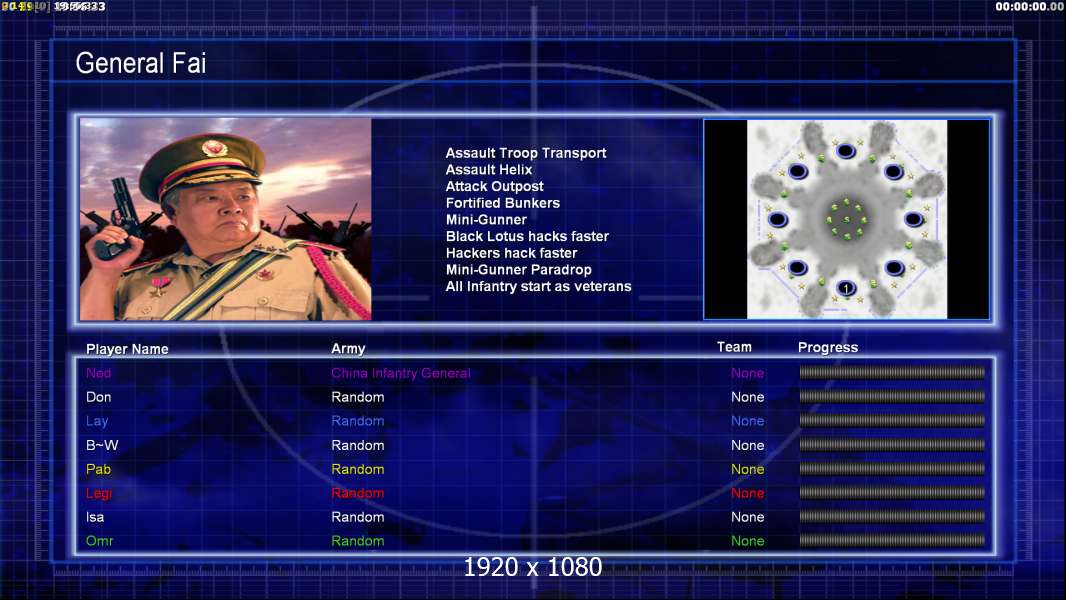Click the Army column header
This screenshot has width=1066, height=600.
[348, 349]
